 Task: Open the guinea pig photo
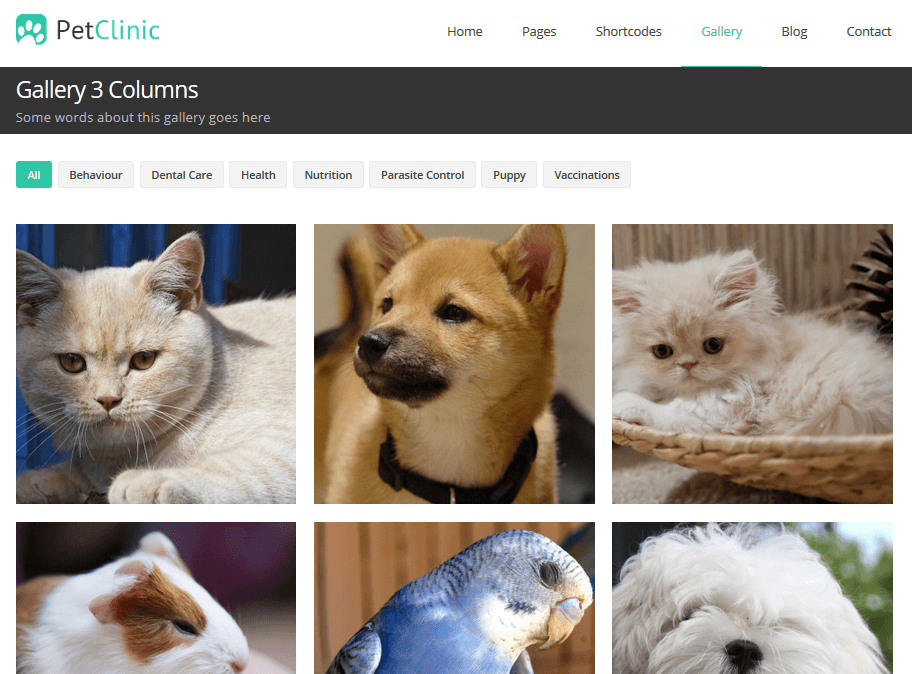pos(156,598)
